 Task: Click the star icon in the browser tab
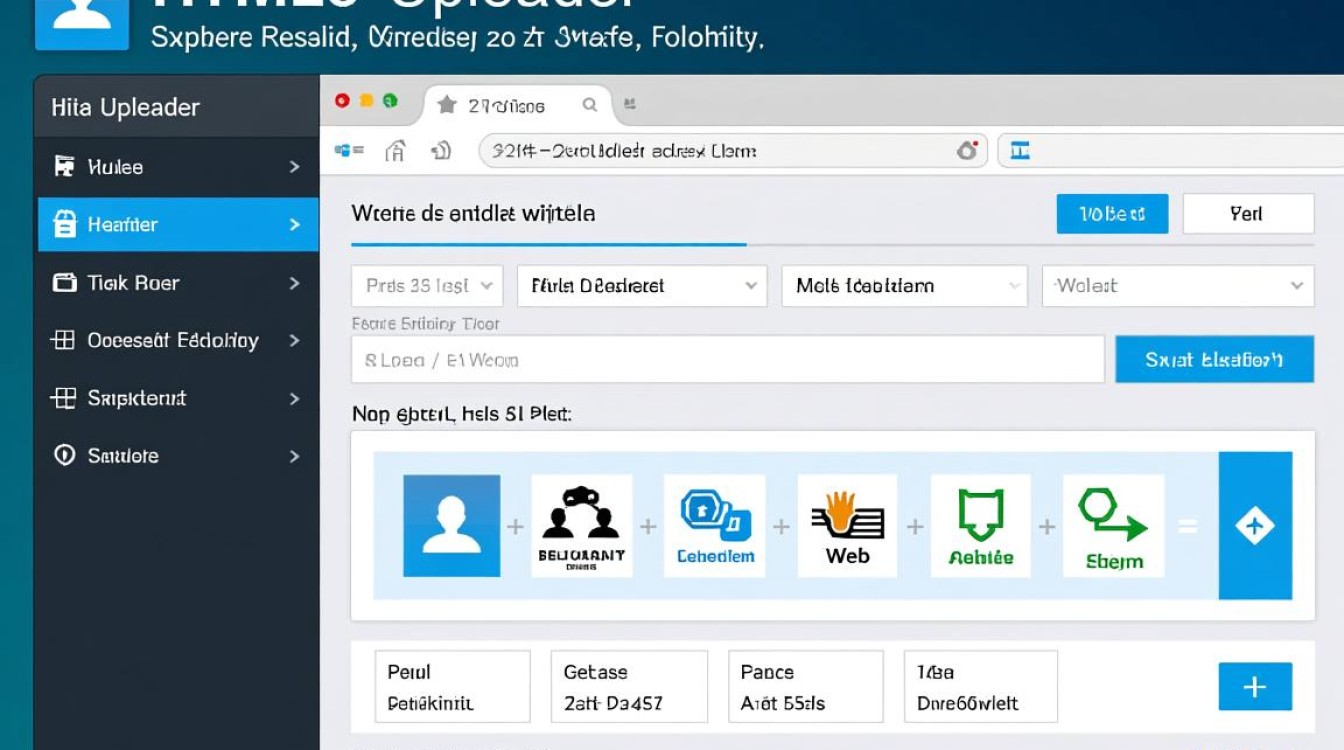447,105
